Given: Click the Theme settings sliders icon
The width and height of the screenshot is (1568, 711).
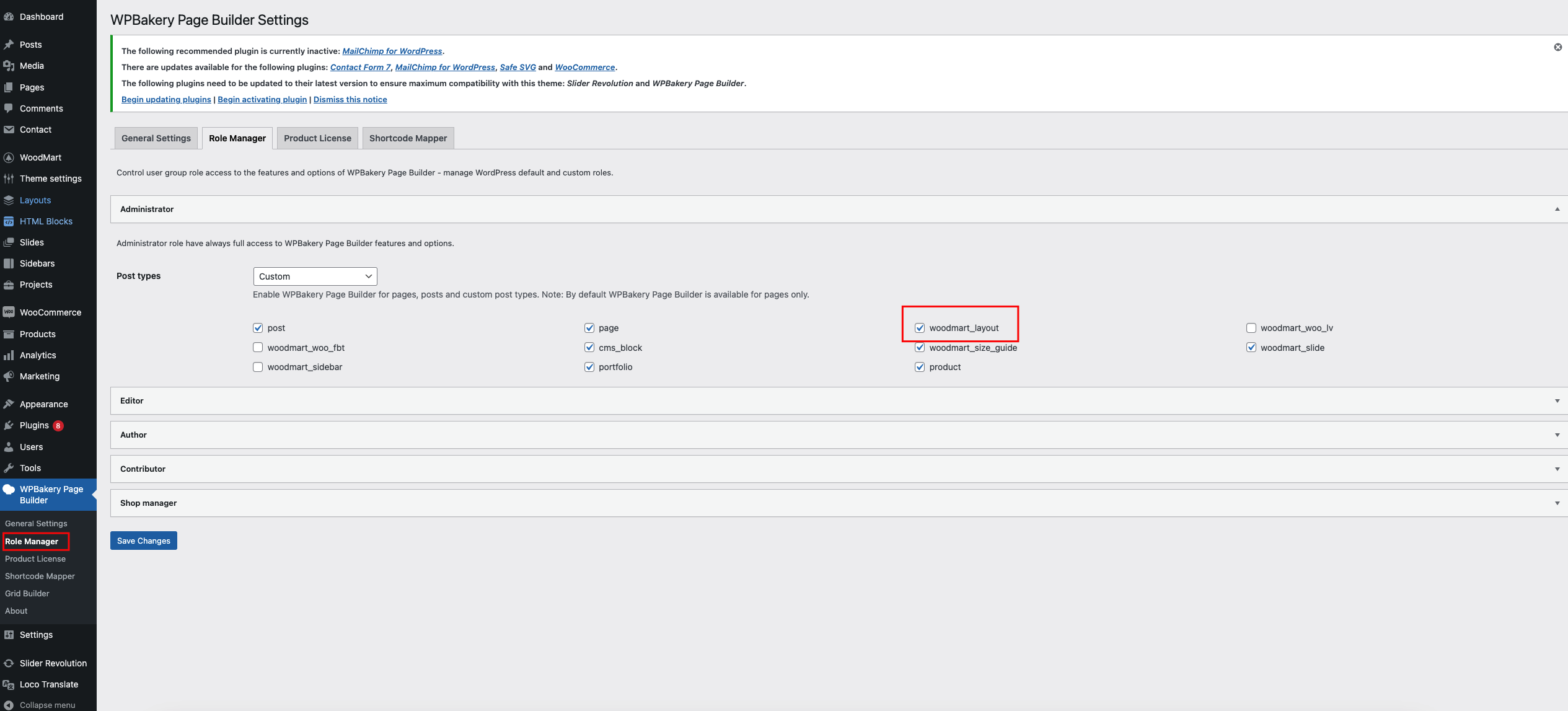Looking at the screenshot, I should point(9,179).
